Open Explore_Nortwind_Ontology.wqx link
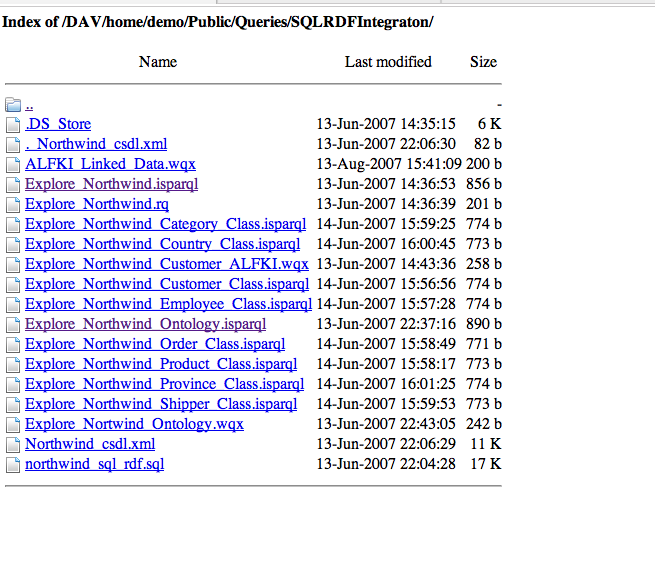655x561 pixels. (134, 424)
